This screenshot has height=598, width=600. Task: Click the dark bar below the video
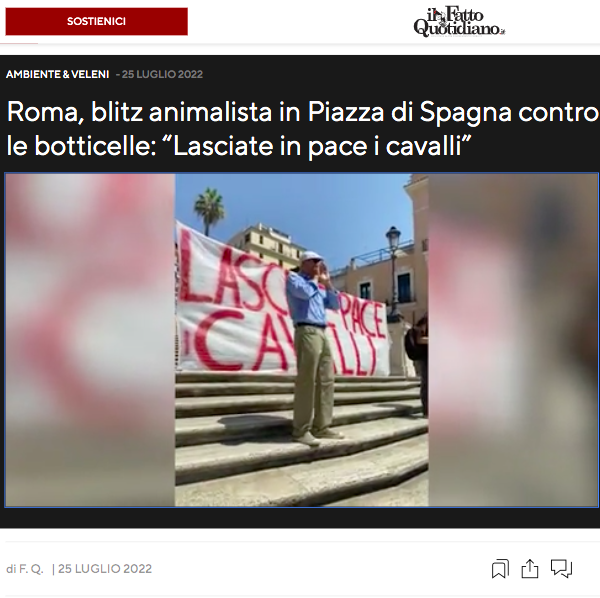click(x=300, y=518)
